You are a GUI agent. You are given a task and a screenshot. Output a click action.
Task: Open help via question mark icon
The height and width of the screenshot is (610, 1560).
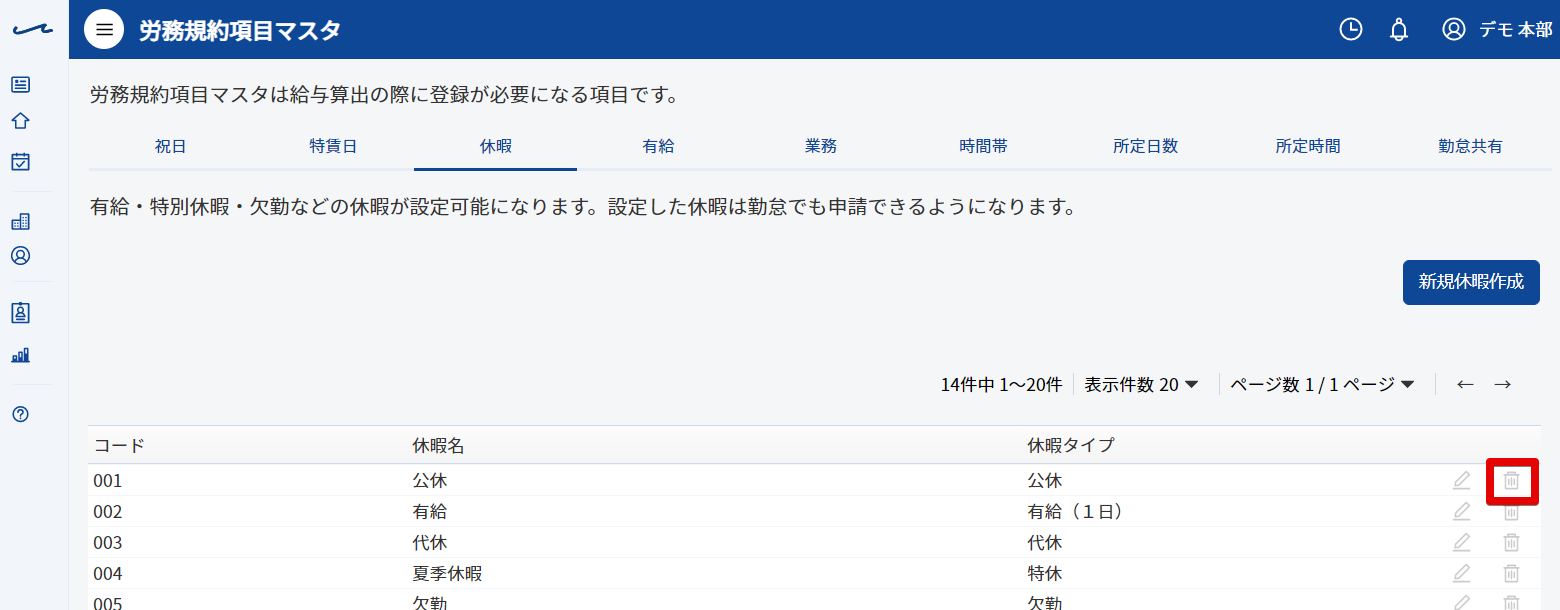[20, 414]
